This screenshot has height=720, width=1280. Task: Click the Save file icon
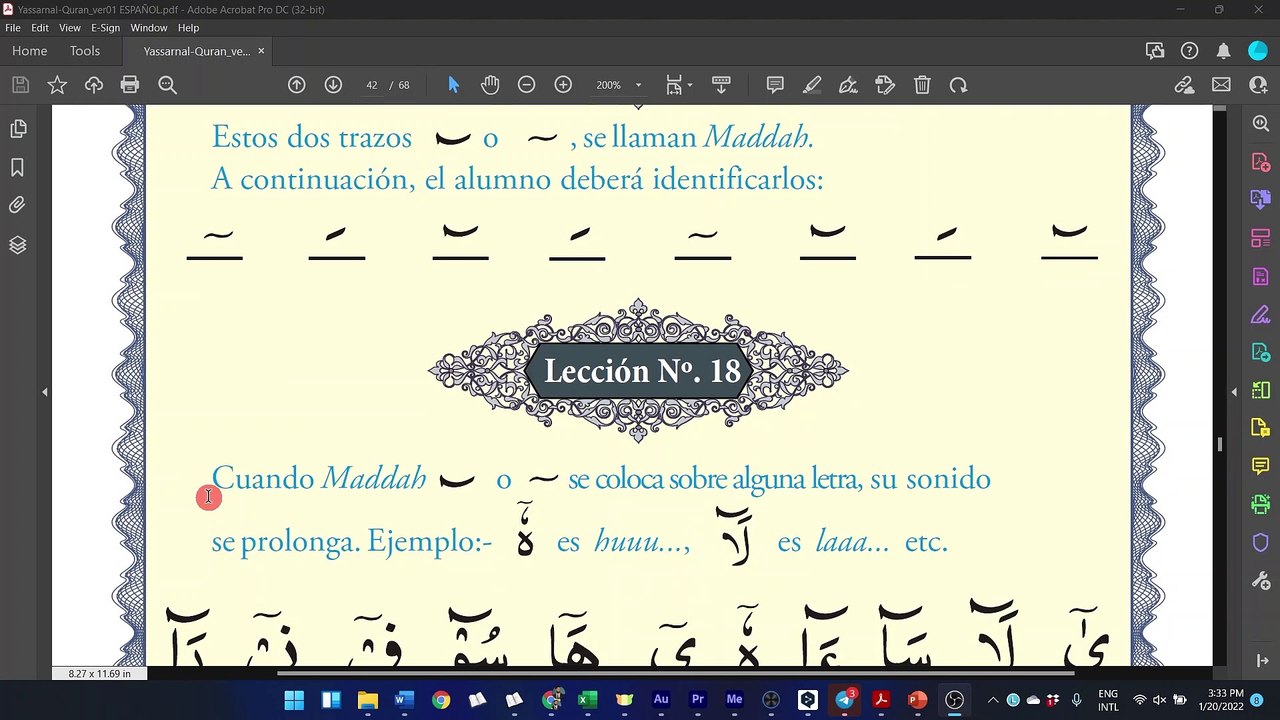(x=20, y=85)
